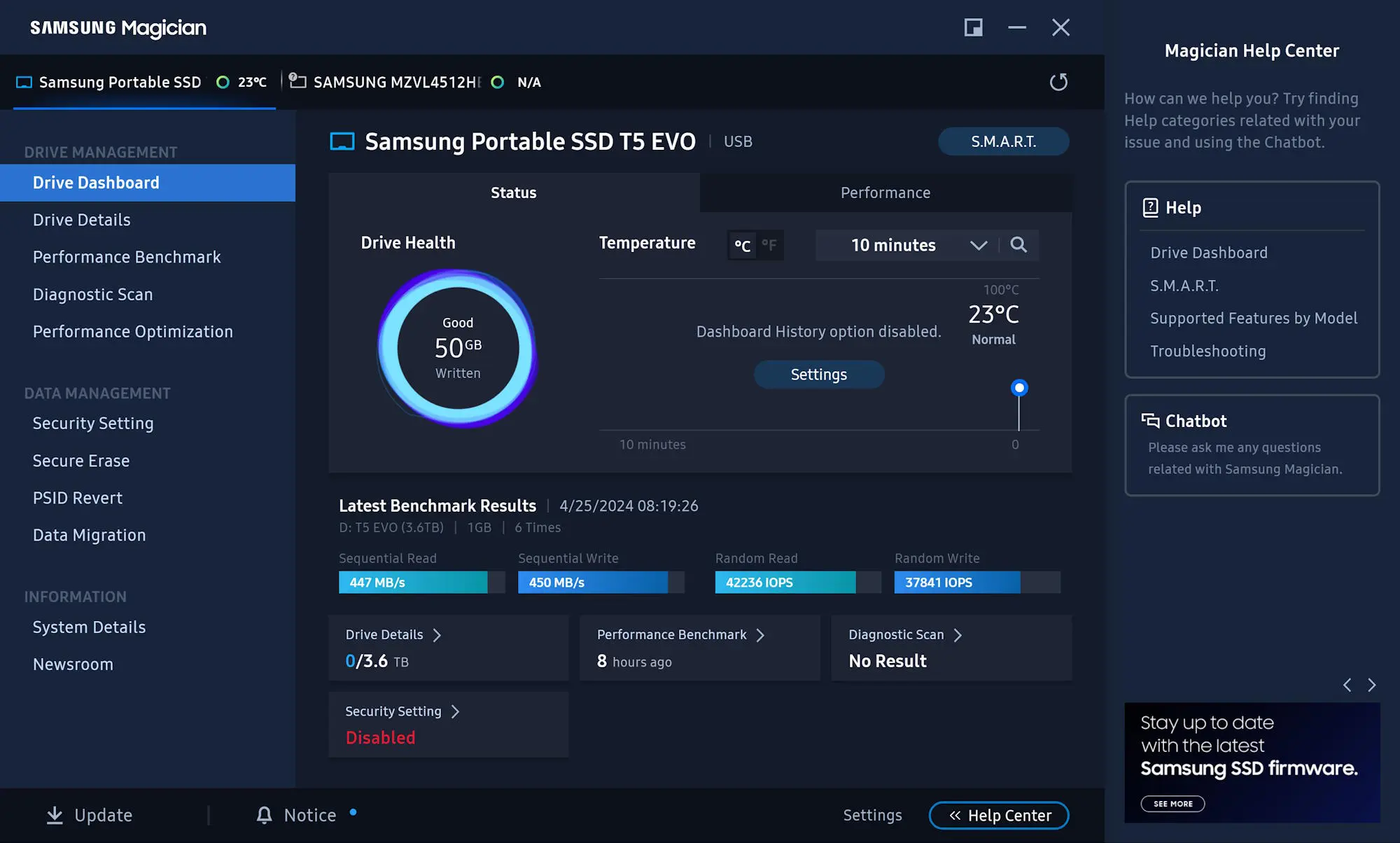This screenshot has height=843, width=1400.
Task: Click the green status ring next to N/A
Action: (497, 82)
